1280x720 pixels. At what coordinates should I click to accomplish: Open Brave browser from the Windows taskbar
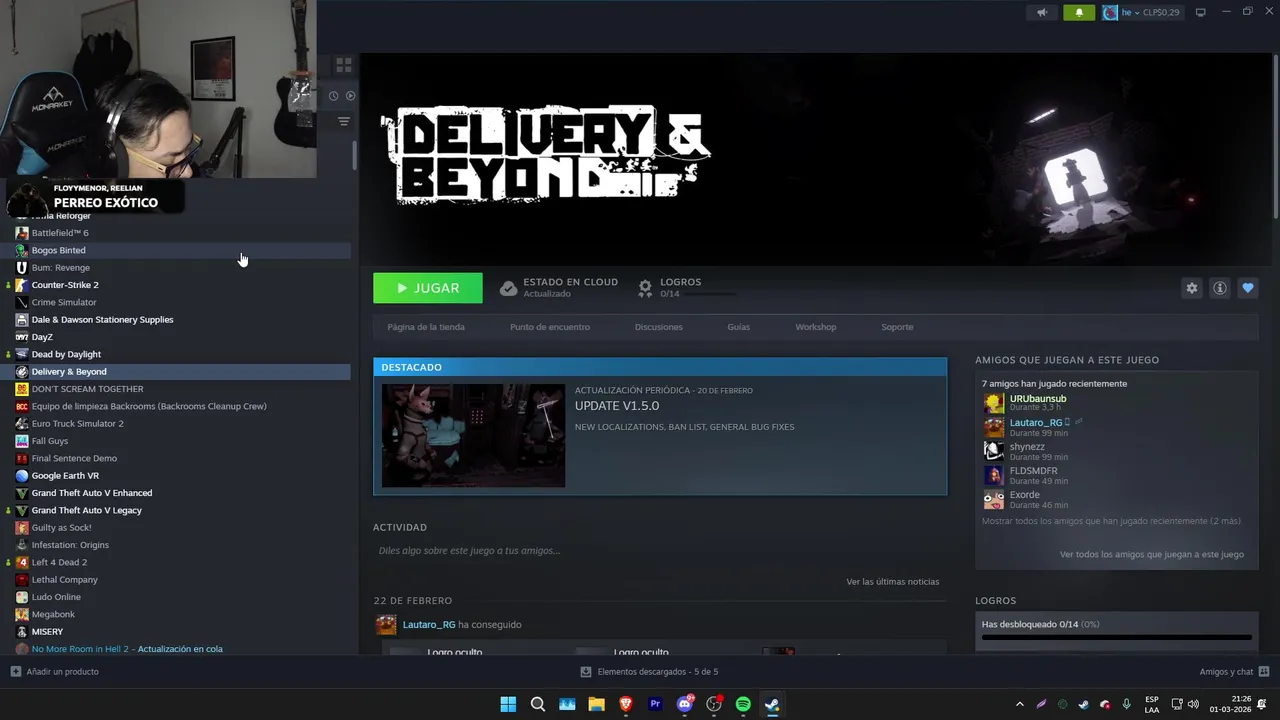(626, 704)
